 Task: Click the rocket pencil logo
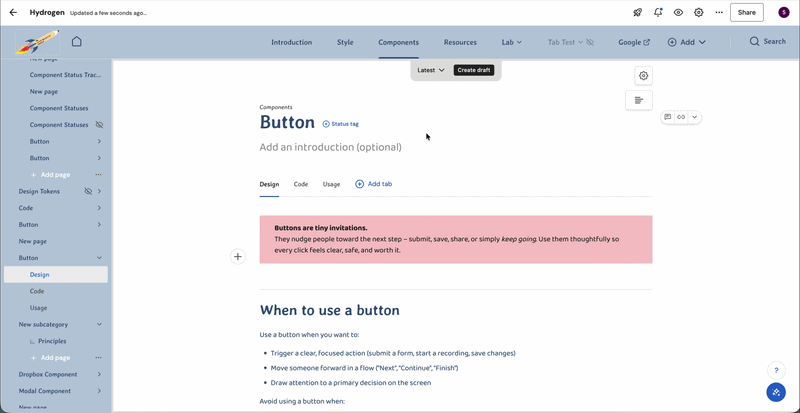(37, 42)
